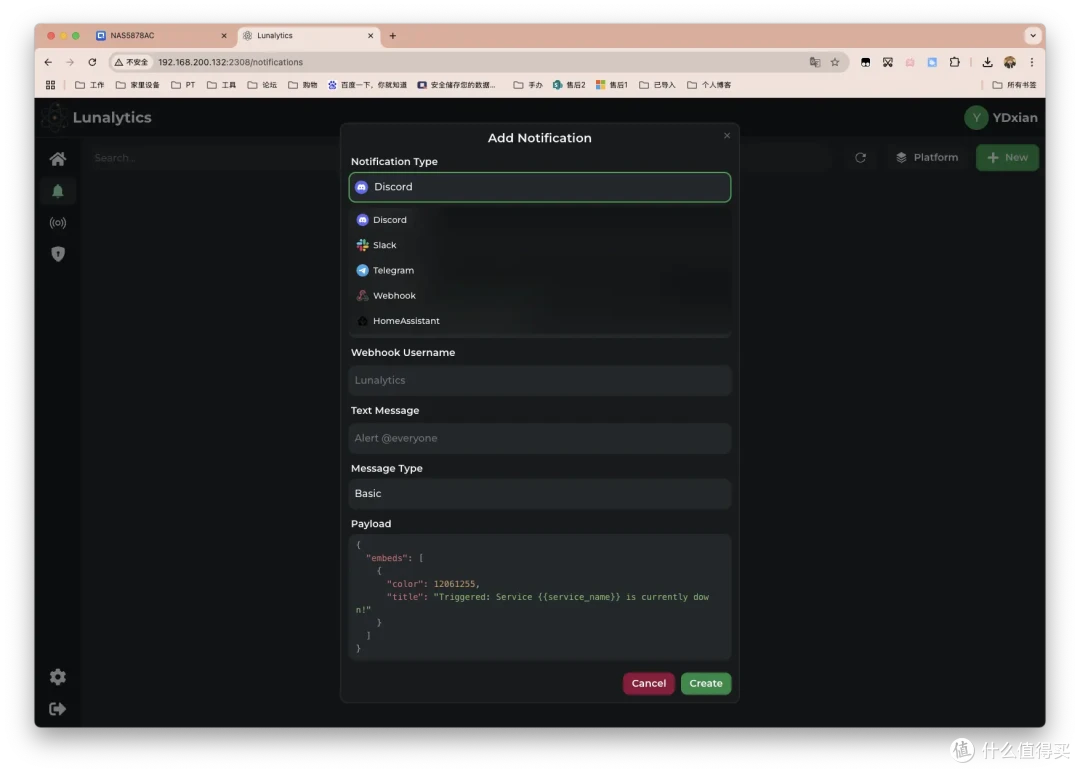Image resolution: width=1080 pixels, height=773 pixels.
Task: Go back in browser history
Action: coord(48,62)
